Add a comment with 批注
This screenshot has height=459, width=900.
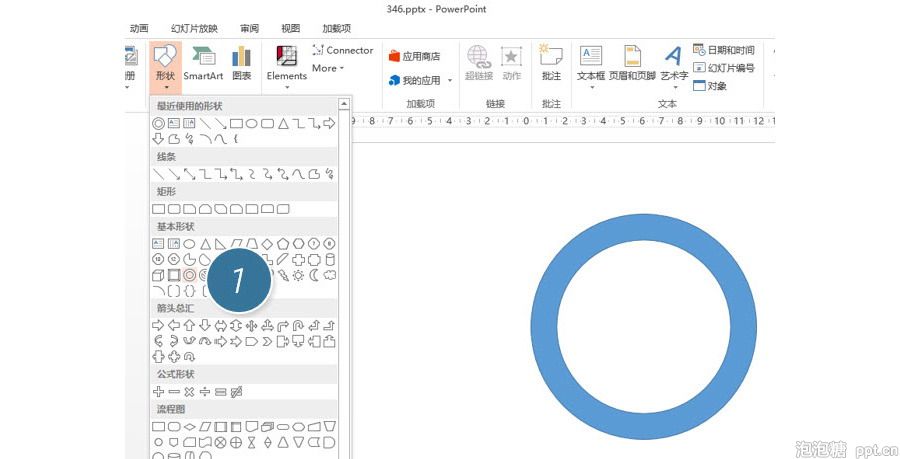[x=551, y=63]
